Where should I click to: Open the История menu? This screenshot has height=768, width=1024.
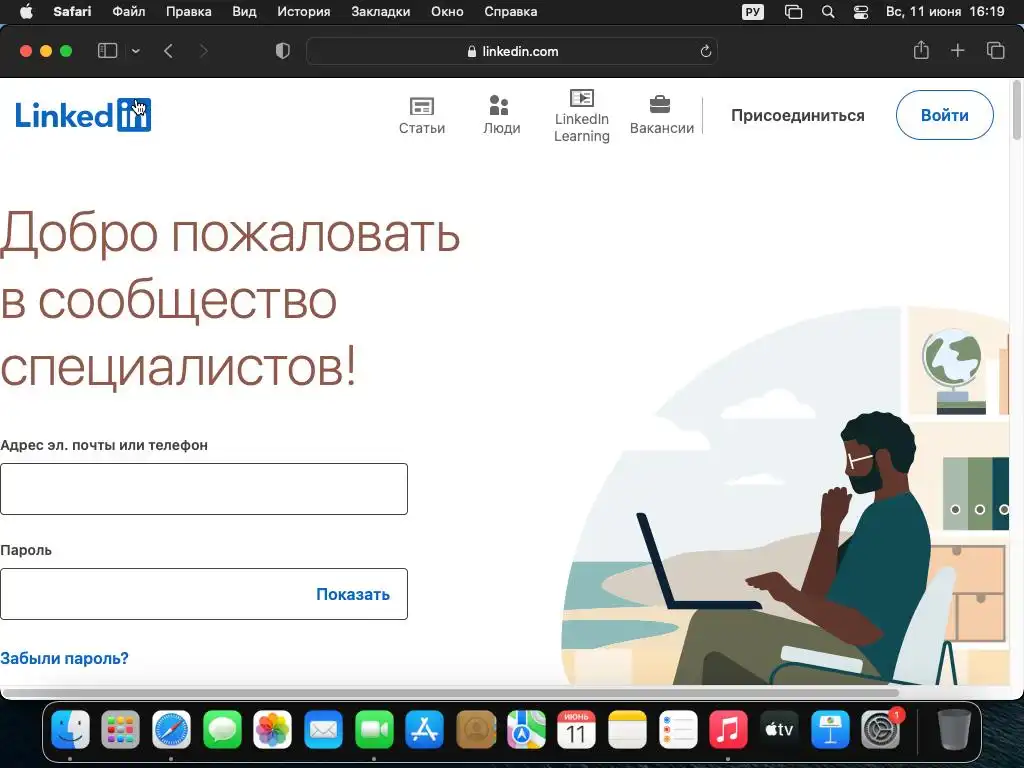point(304,12)
